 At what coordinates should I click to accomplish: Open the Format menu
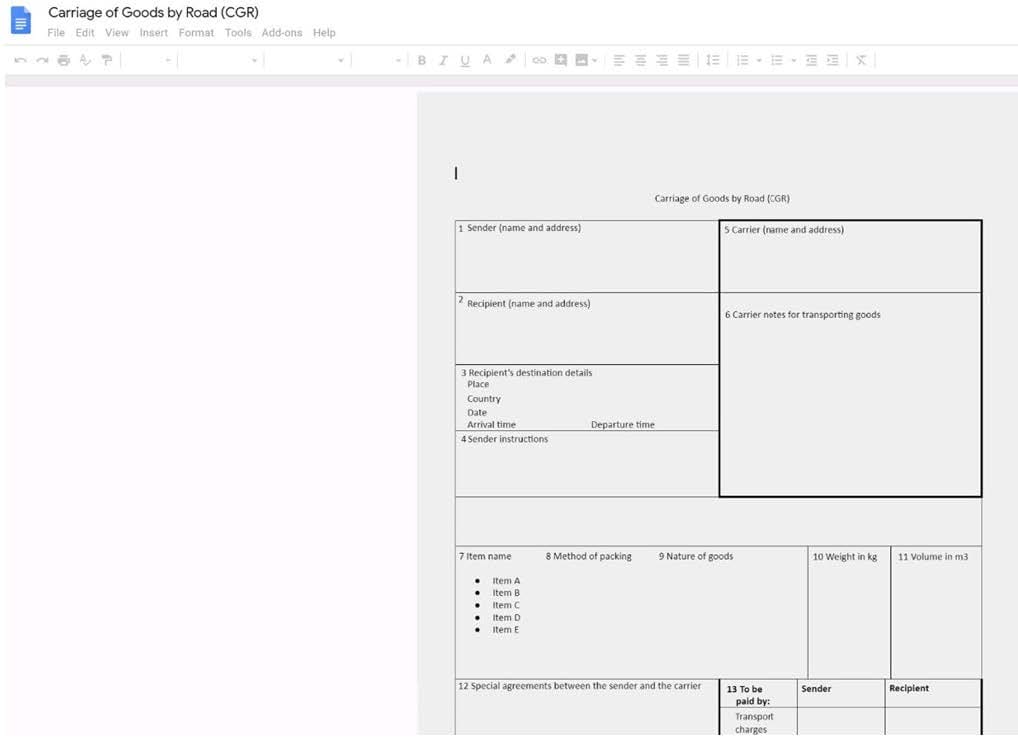196,33
